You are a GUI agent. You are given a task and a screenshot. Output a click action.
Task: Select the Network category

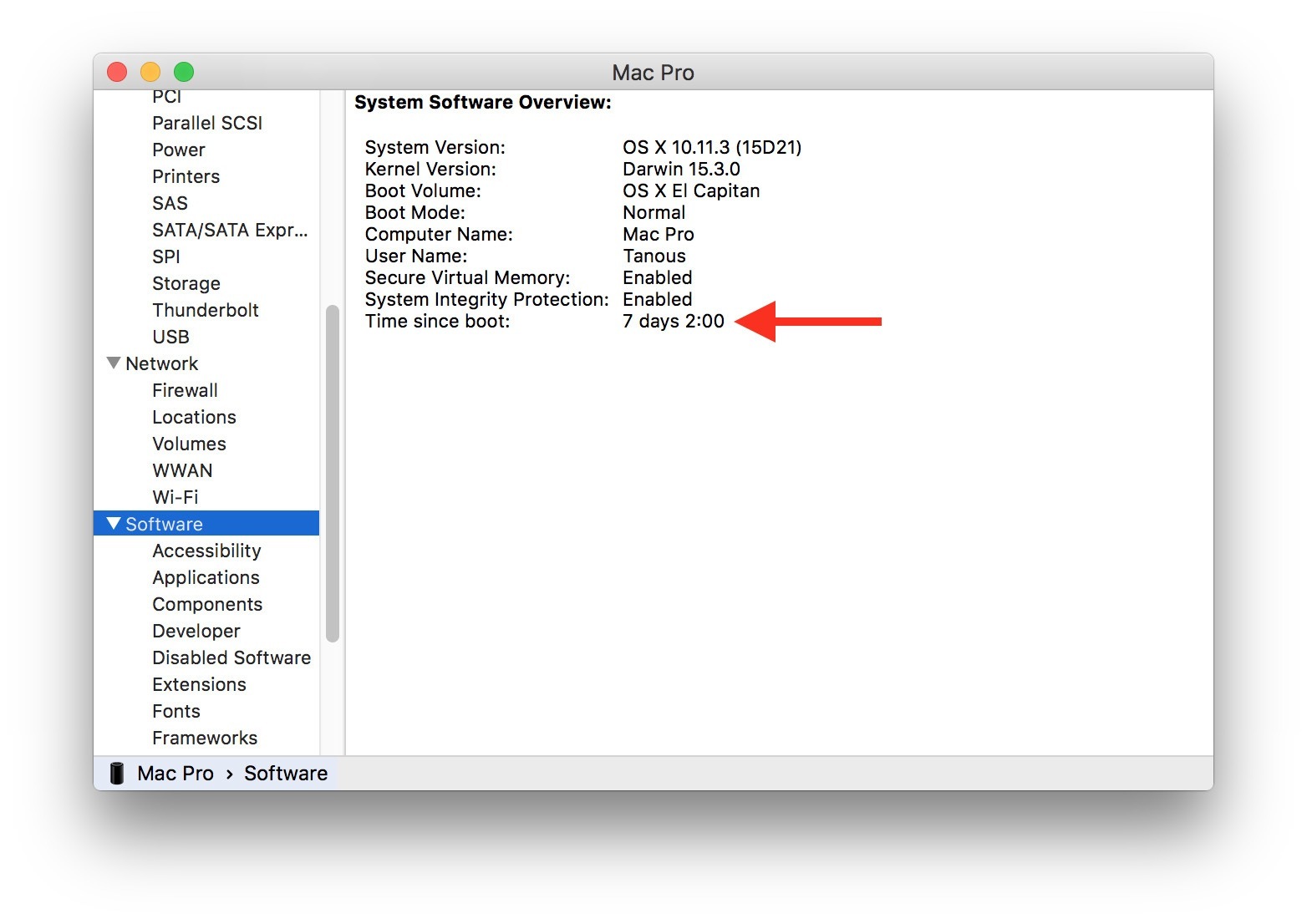(162, 363)
